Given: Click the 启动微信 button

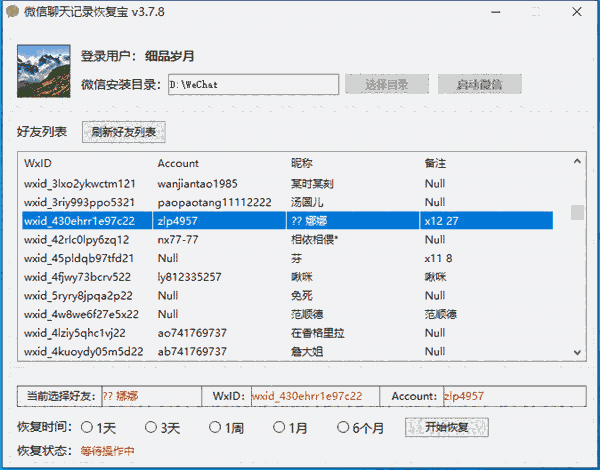Looking at the screenshot, I should (479, 84).
